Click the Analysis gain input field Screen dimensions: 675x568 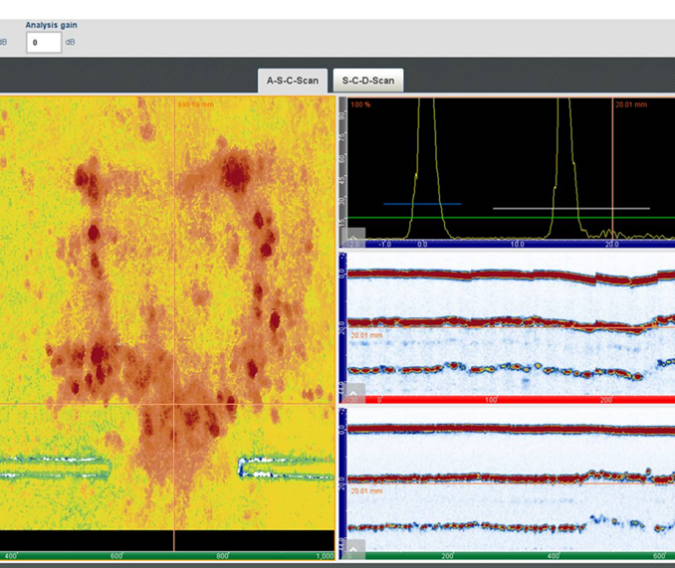(44, 43)
